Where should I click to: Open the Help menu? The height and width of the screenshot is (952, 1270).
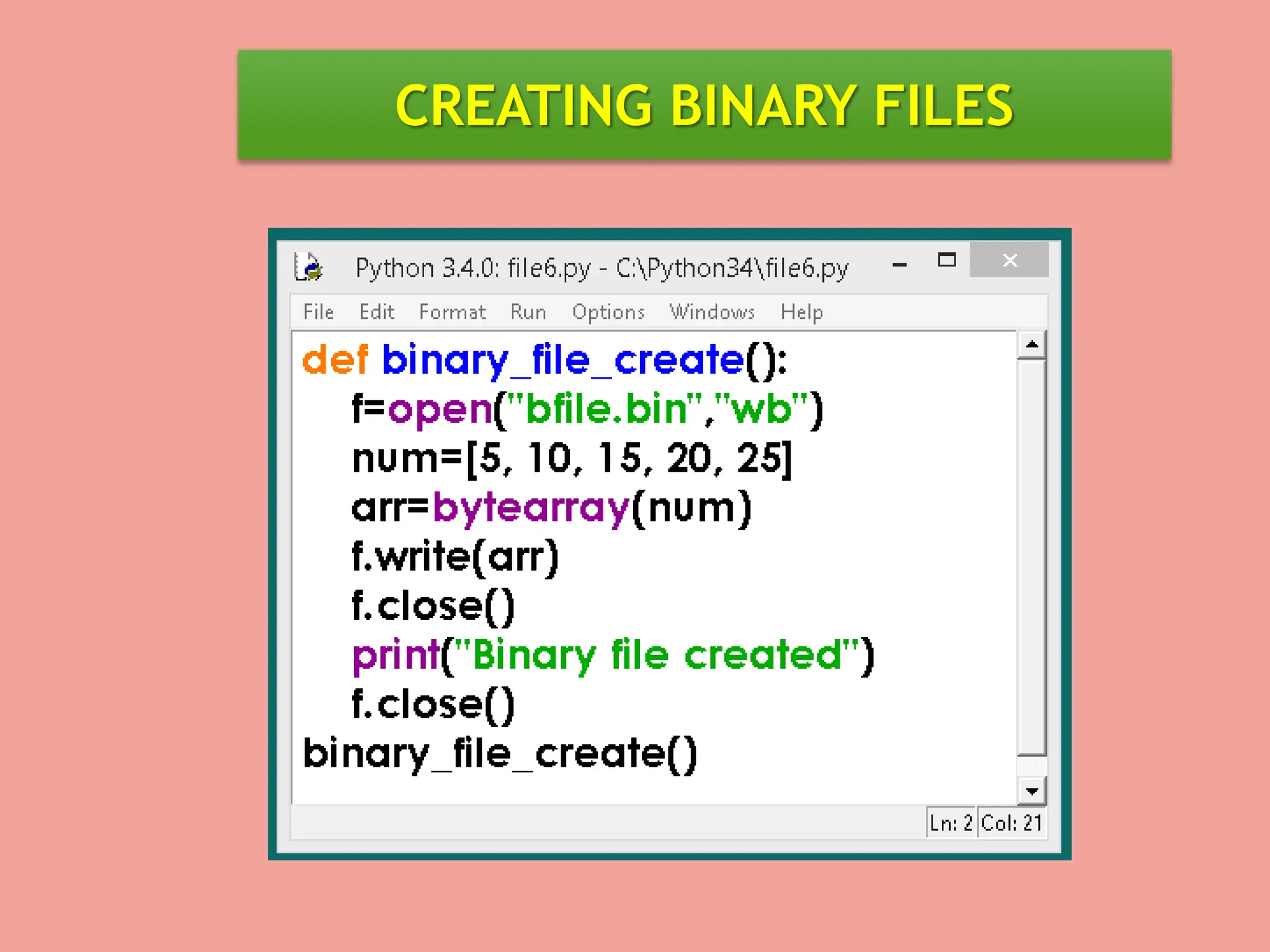tap(801, 312)
